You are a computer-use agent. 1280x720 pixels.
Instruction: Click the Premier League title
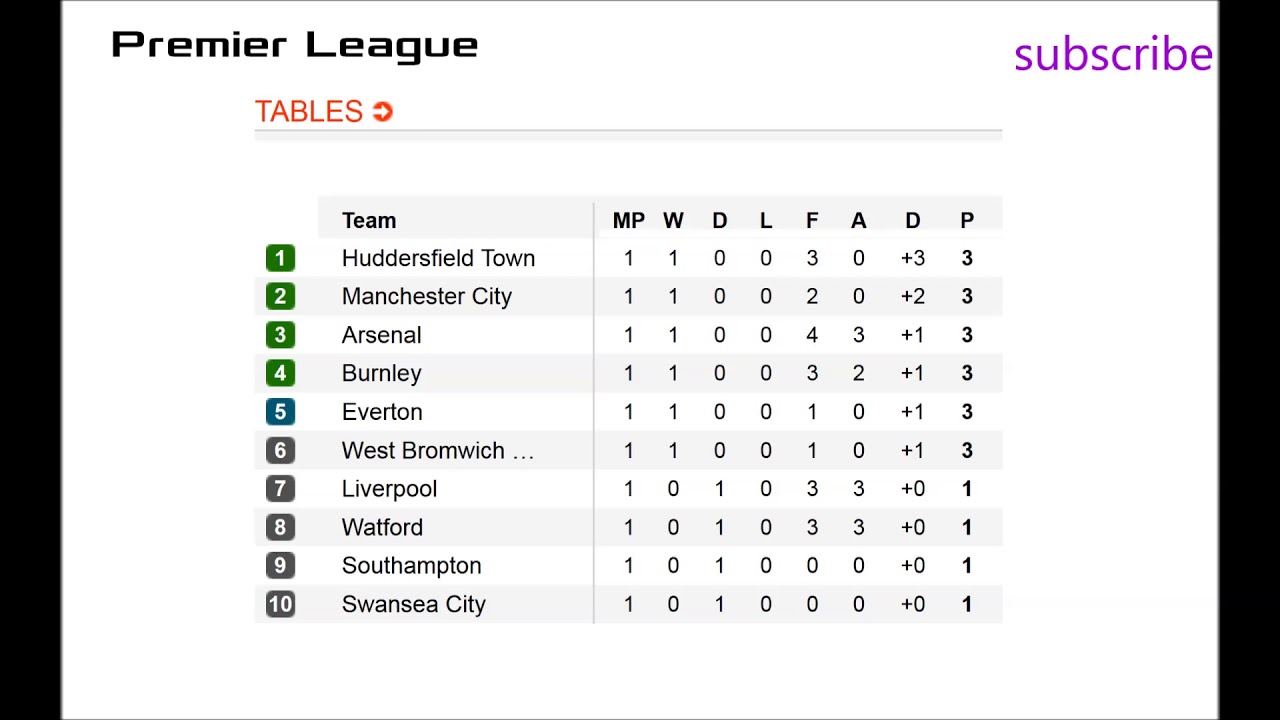(294, 46)
